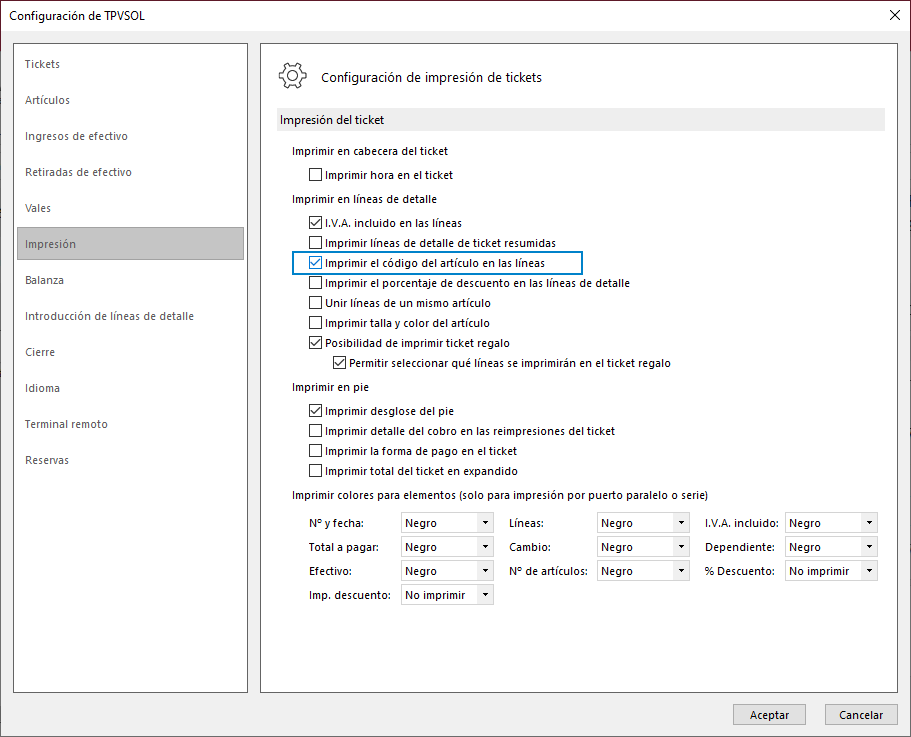Uncheck I.V.A. incluido en las líneas

tap(315, 222)
